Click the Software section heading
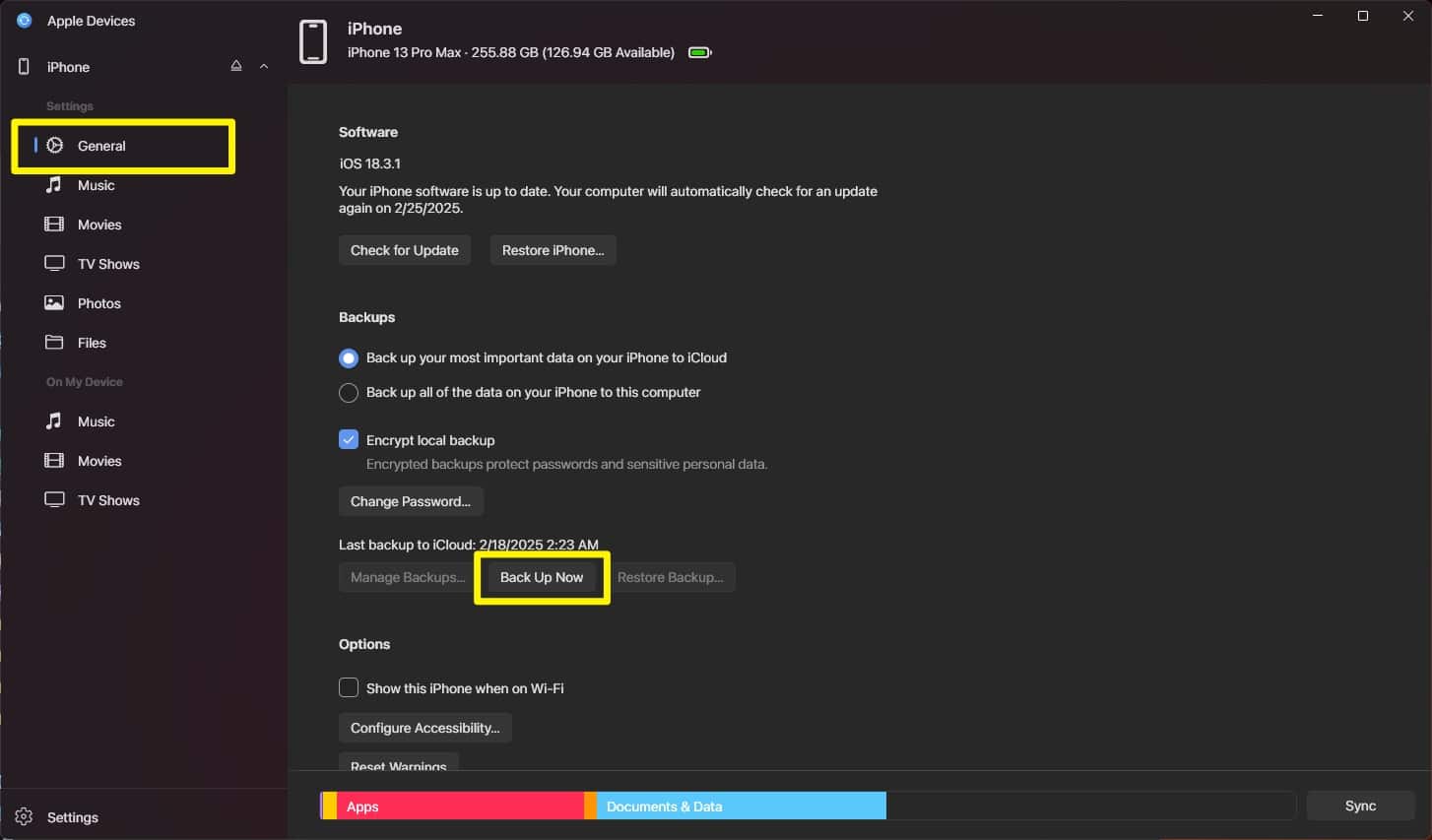 368,132
